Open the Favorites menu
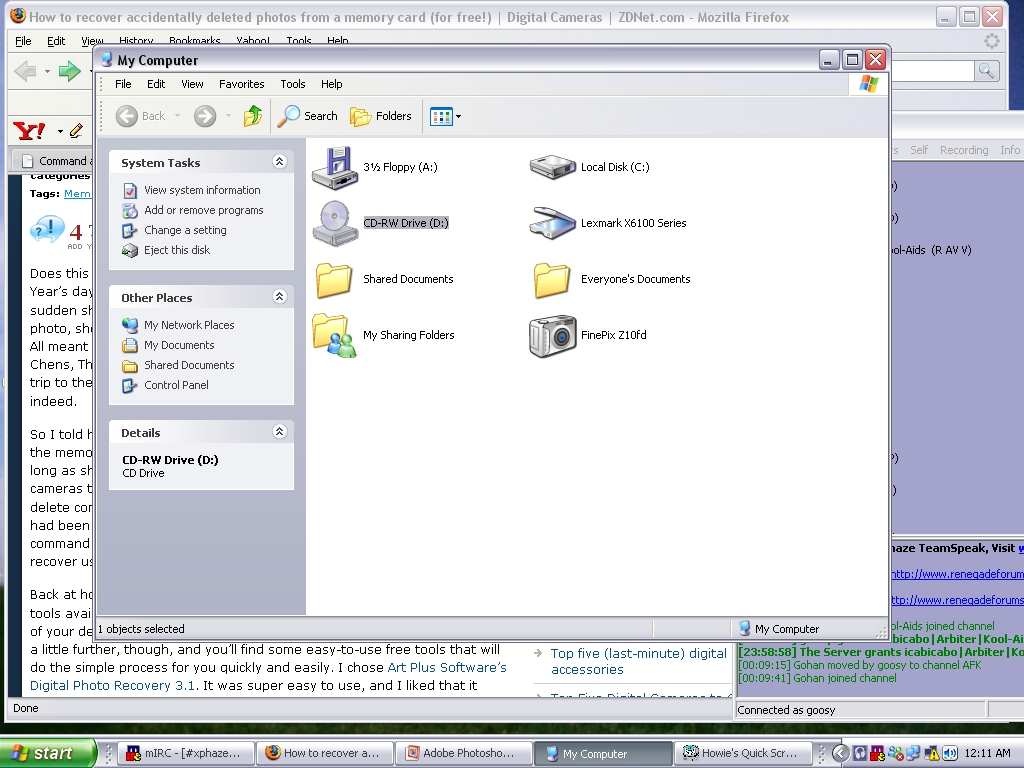The width and height of the screenshot is (1024, 768). point(242,84)
